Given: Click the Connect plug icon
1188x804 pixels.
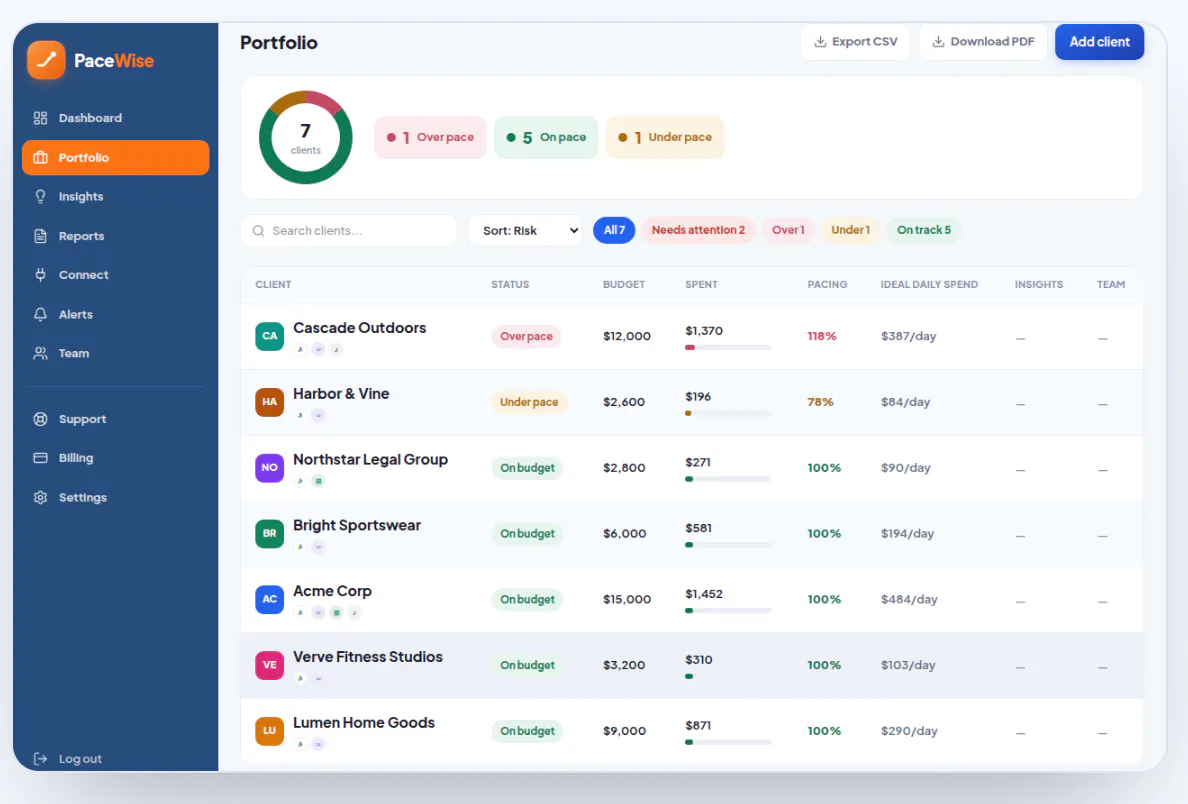Looking at the screenshot, I should pyautogui.click(x=41, y=275).
